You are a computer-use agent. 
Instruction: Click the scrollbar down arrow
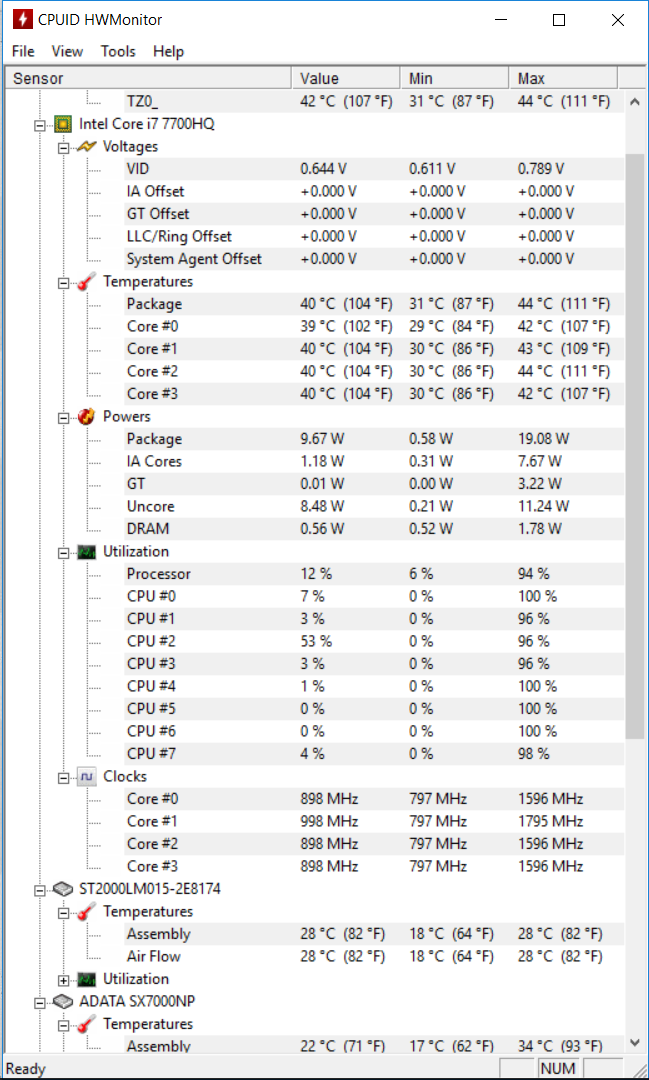[635, 1044]
